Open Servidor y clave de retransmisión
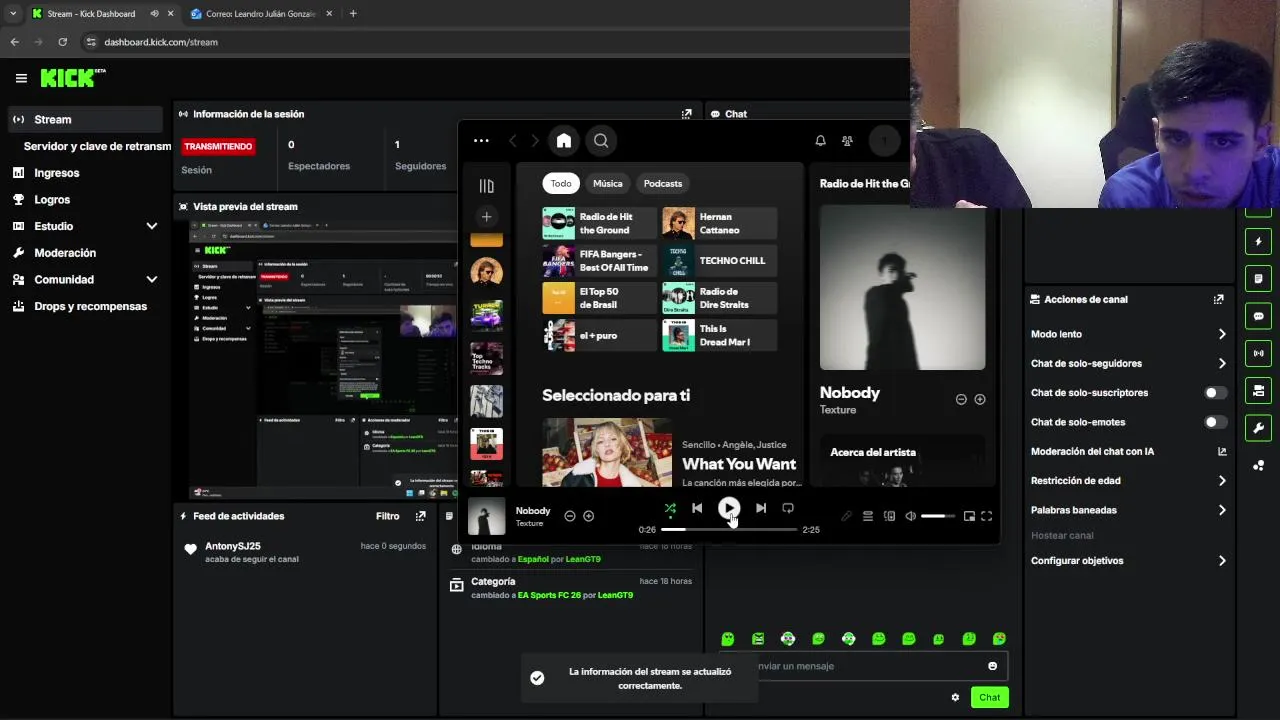Viewport: 1280px width, 720px height. point(97,146)
